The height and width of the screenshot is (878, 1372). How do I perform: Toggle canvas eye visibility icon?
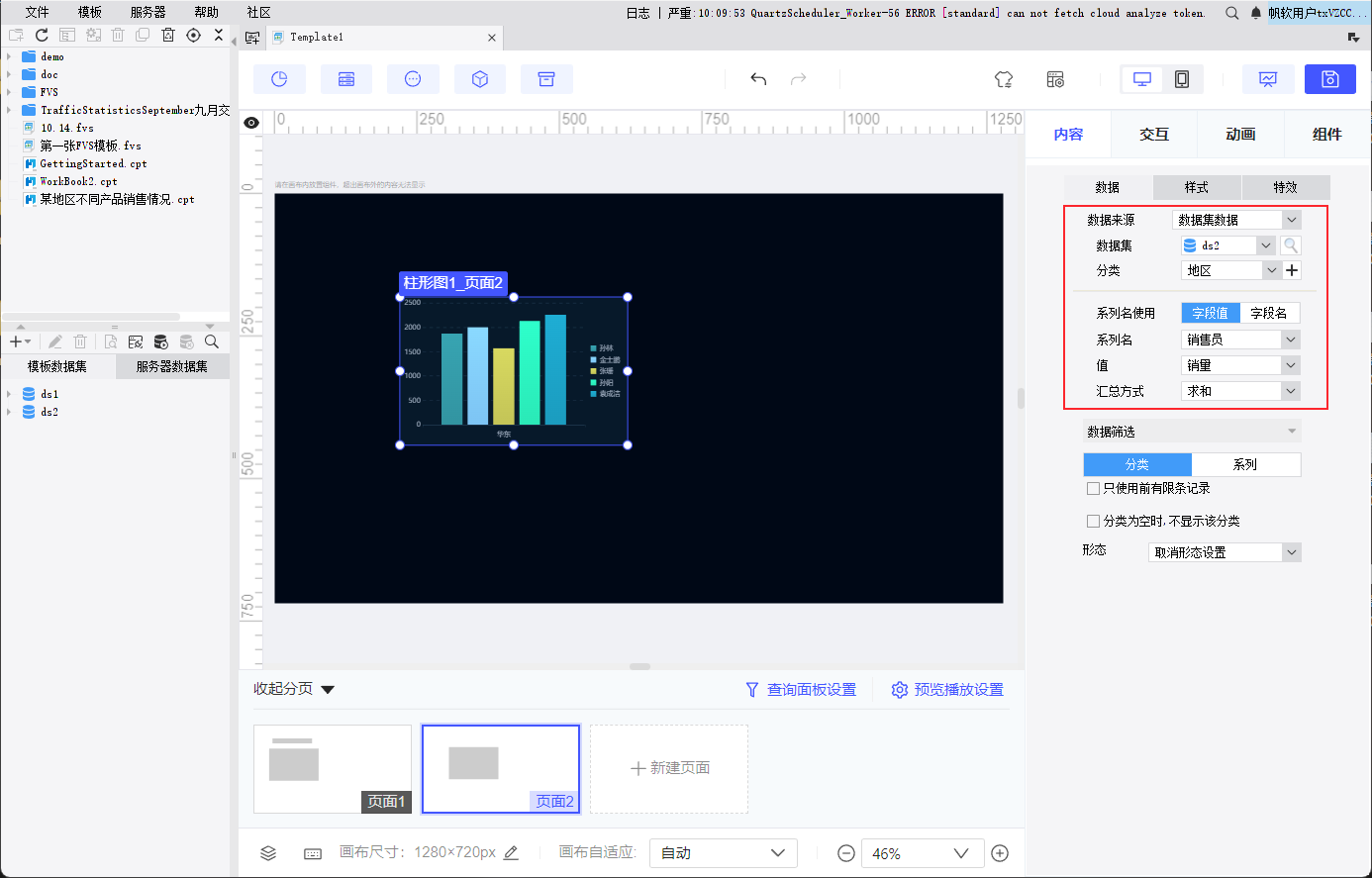251,123
